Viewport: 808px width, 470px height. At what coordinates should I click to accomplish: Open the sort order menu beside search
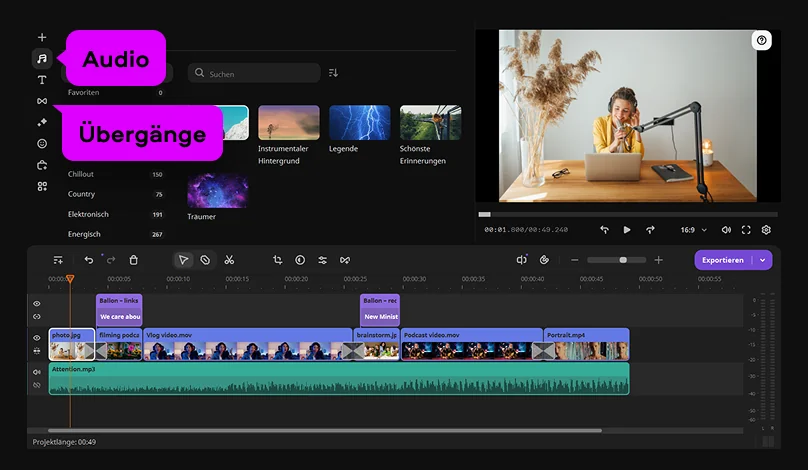click(333, 73)
